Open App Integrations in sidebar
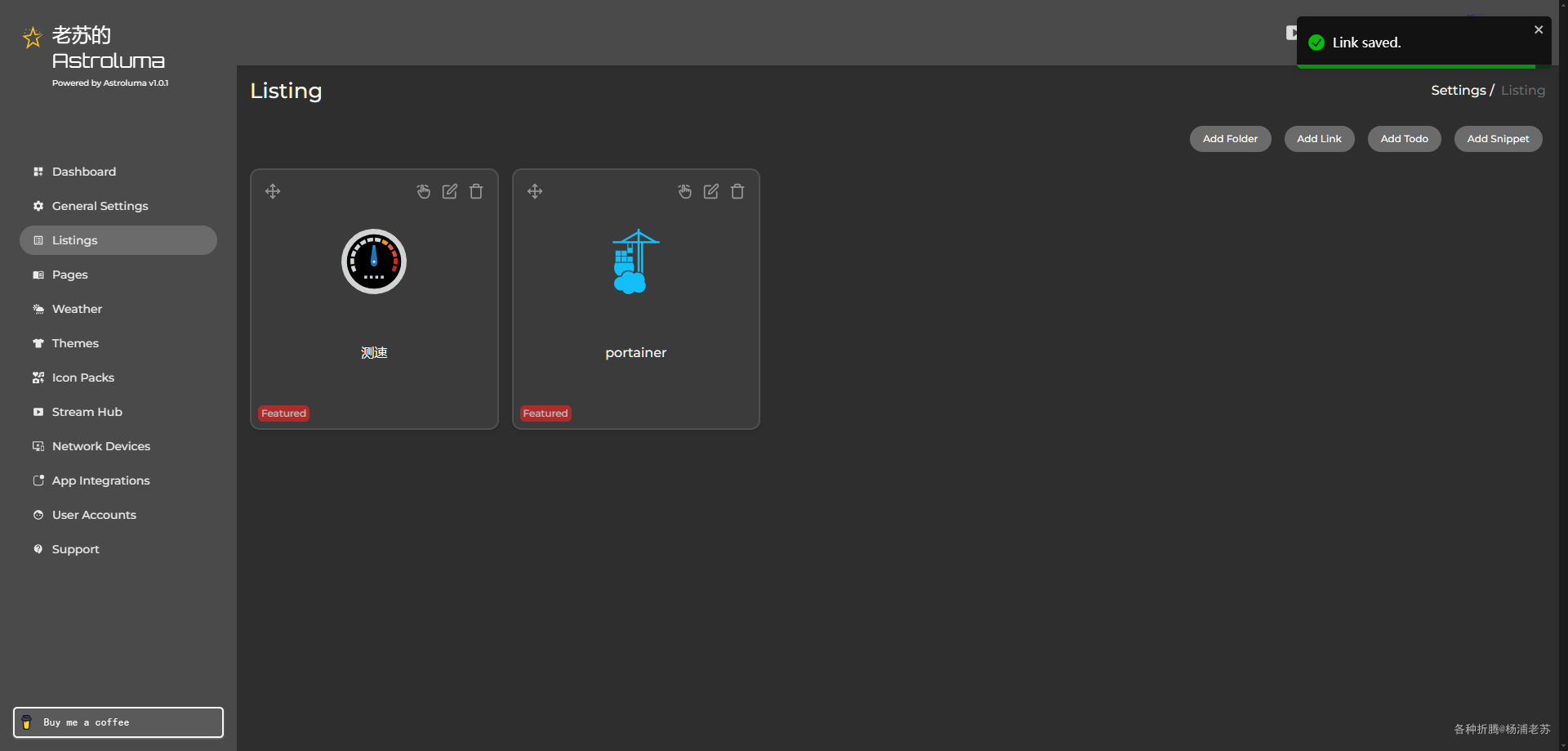The image size is (1568, 751). (x=118, y=481)
